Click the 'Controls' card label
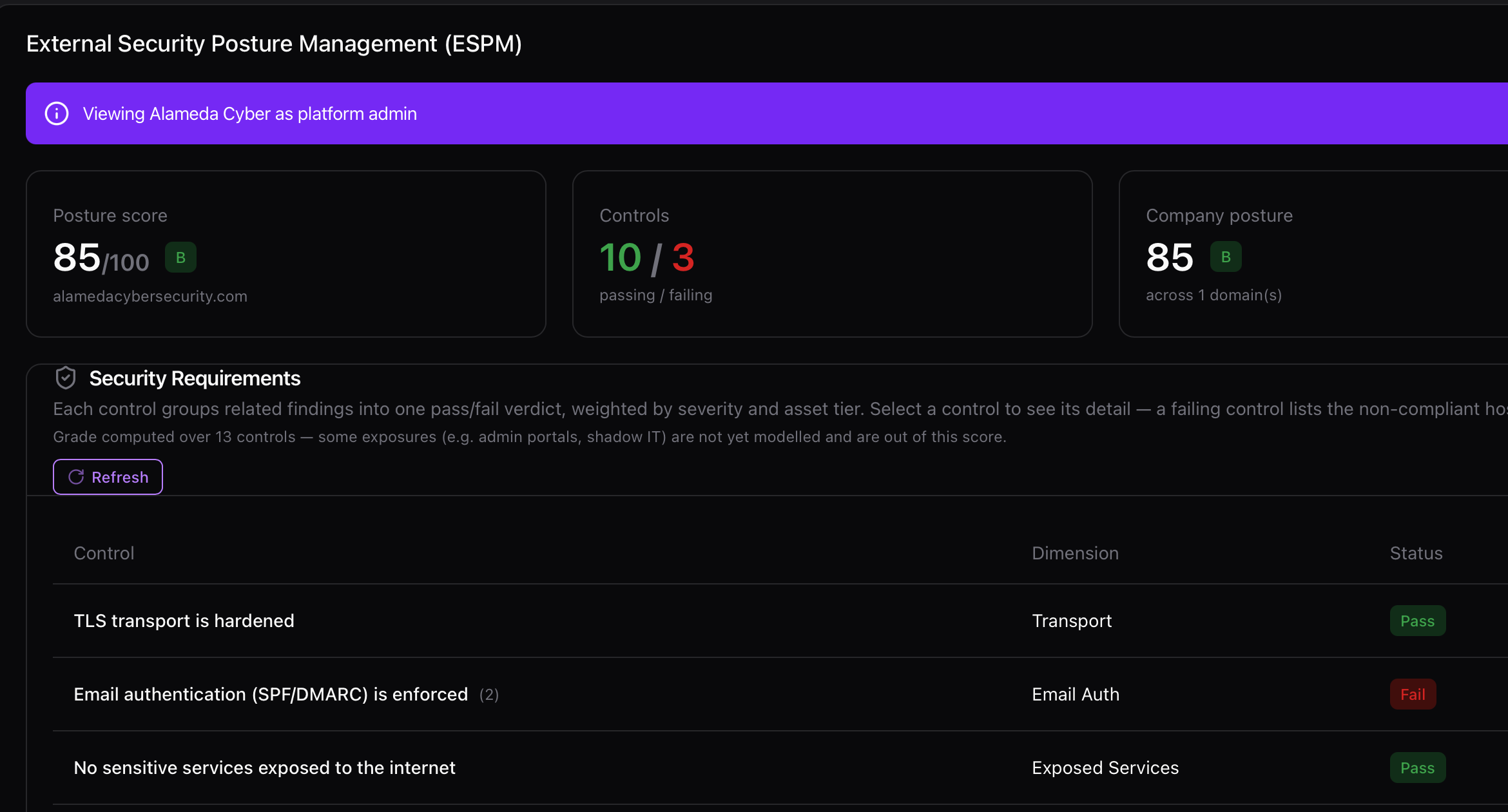1508x812 pixels. 634,215
